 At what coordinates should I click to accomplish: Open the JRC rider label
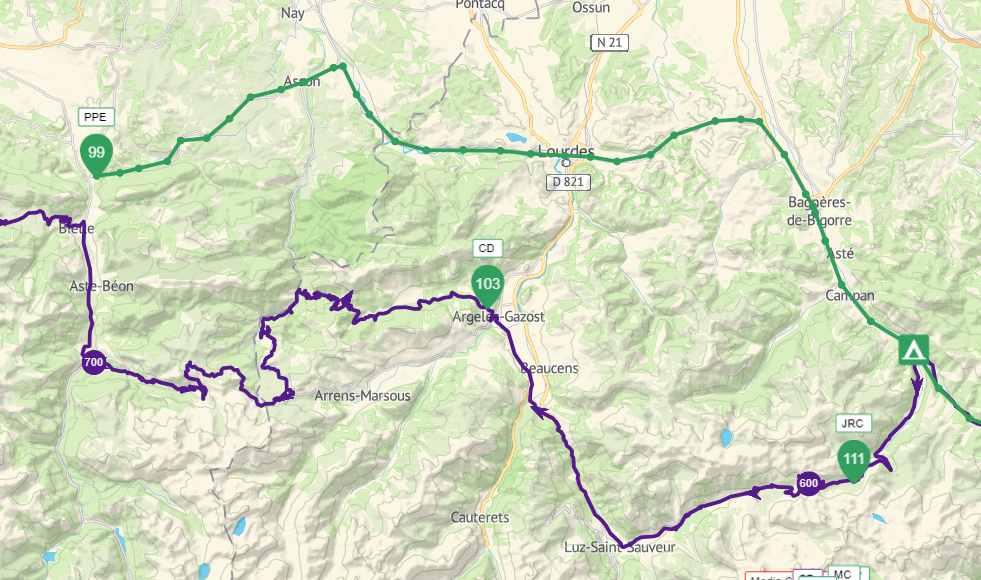(x=853, y=424)
